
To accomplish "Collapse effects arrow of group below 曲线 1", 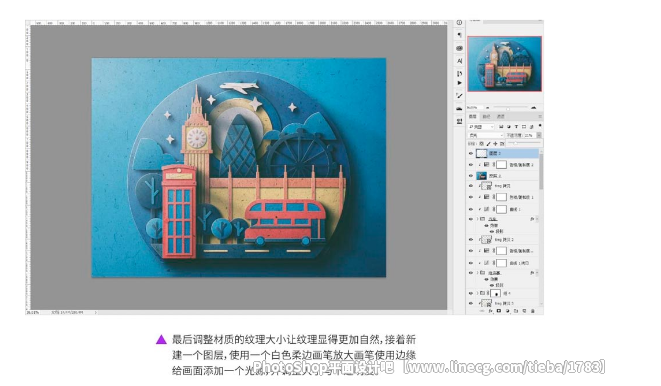I will click(537, 219).
